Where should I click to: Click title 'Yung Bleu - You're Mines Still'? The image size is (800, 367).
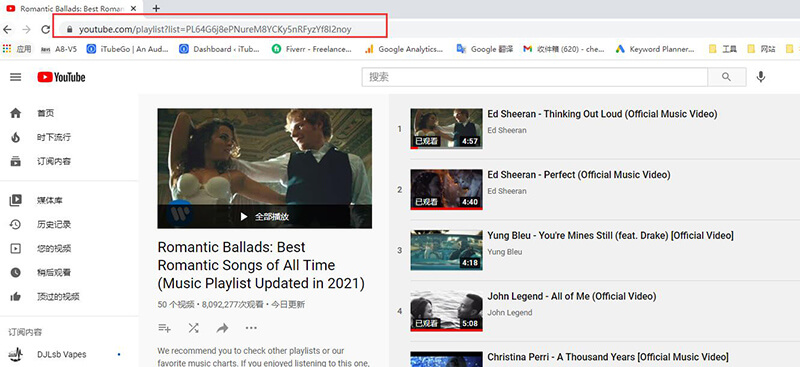pyautogui.click(x=610, y=235)
